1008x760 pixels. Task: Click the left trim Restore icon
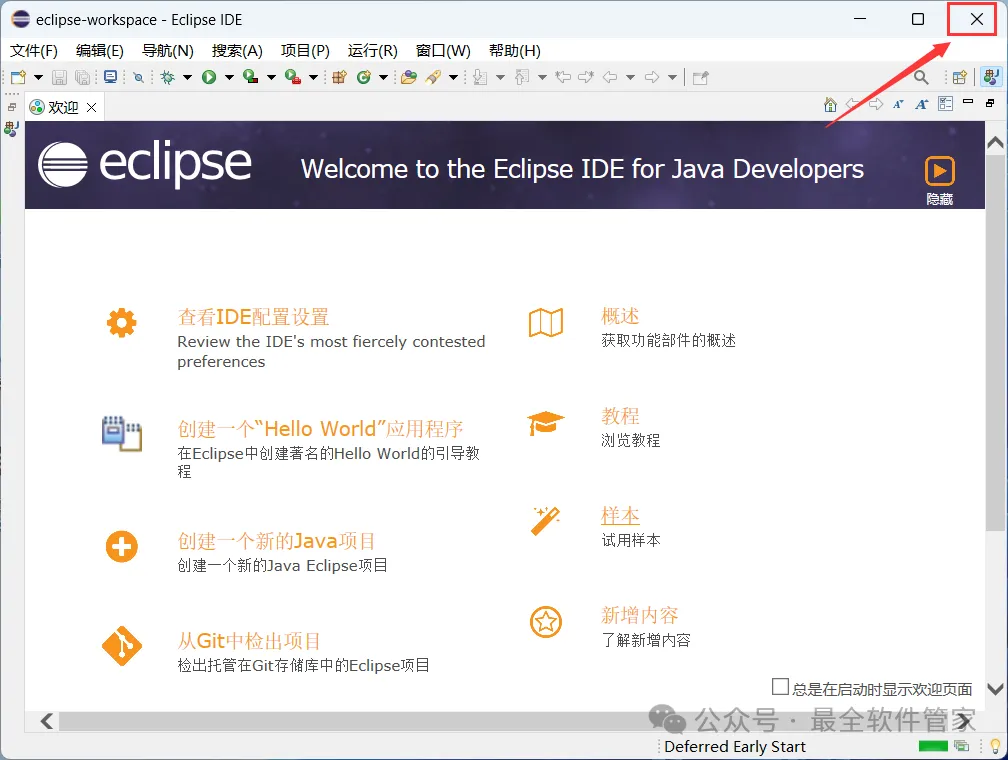[12, 107]
